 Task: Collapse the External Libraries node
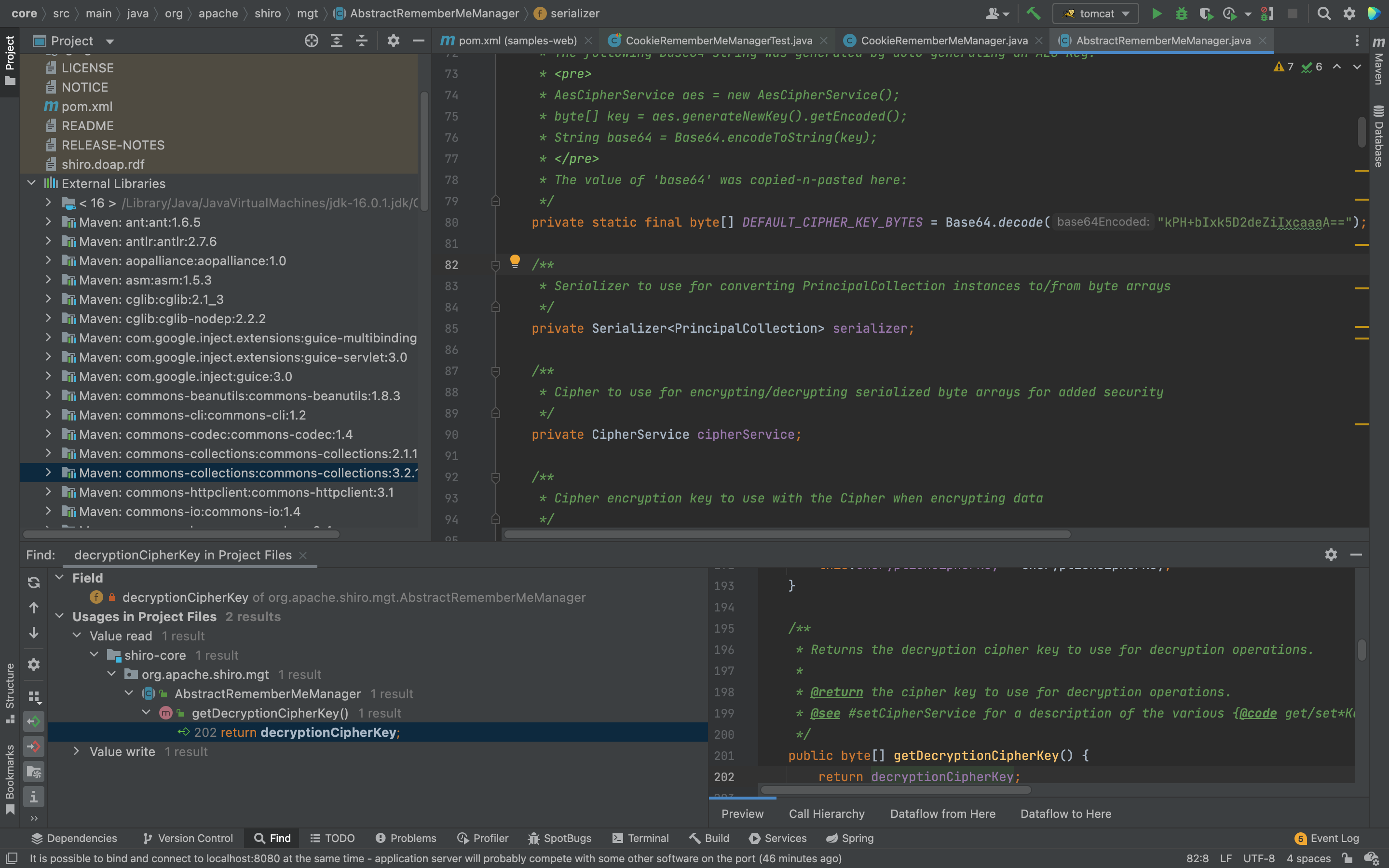coord(31,183)
